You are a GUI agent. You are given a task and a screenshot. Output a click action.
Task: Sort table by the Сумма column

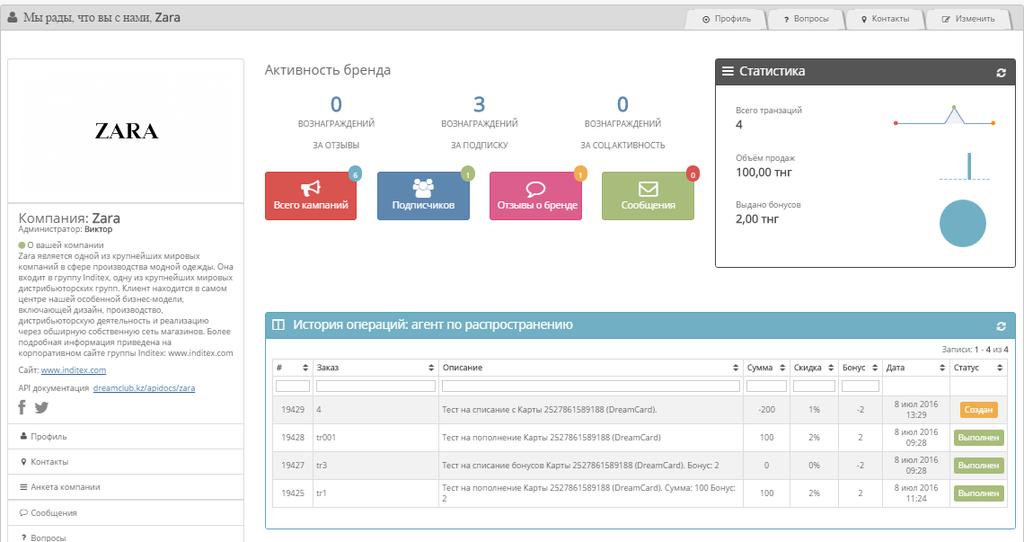click(766, 368)
